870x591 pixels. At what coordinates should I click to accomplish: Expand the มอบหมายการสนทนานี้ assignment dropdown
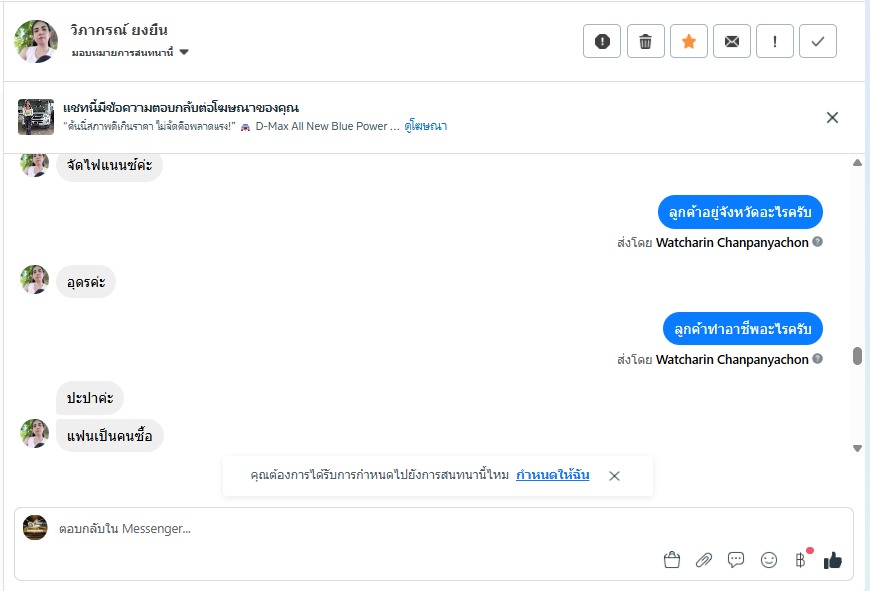pos(131,52)
